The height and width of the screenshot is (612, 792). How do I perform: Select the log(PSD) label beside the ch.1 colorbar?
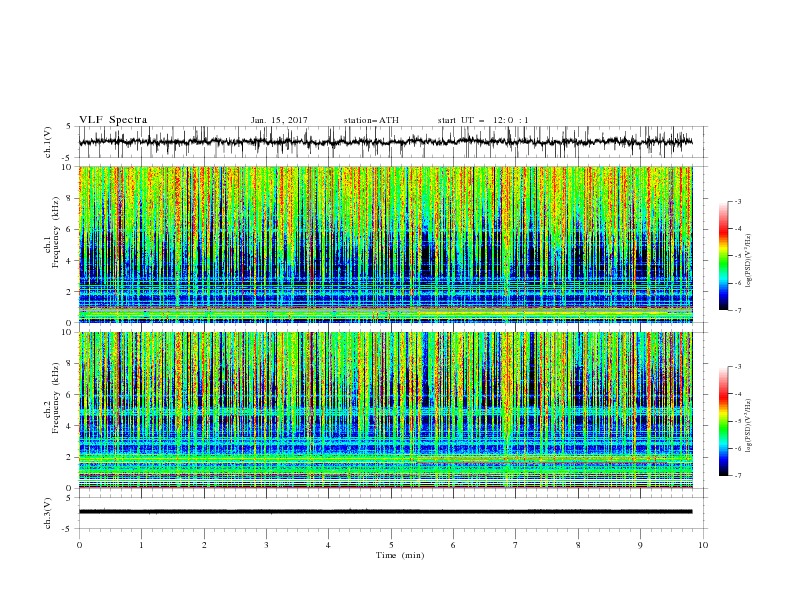tap(749, 261)
